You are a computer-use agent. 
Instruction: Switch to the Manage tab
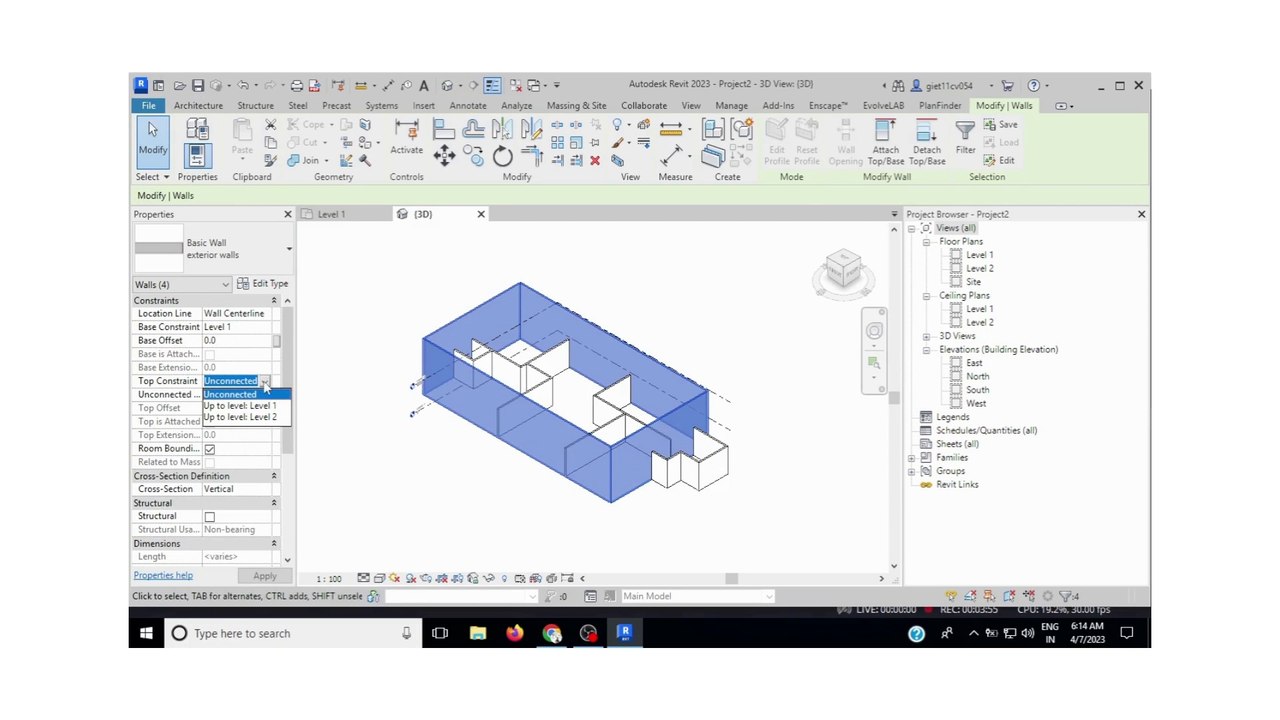(x=731, y=106)
